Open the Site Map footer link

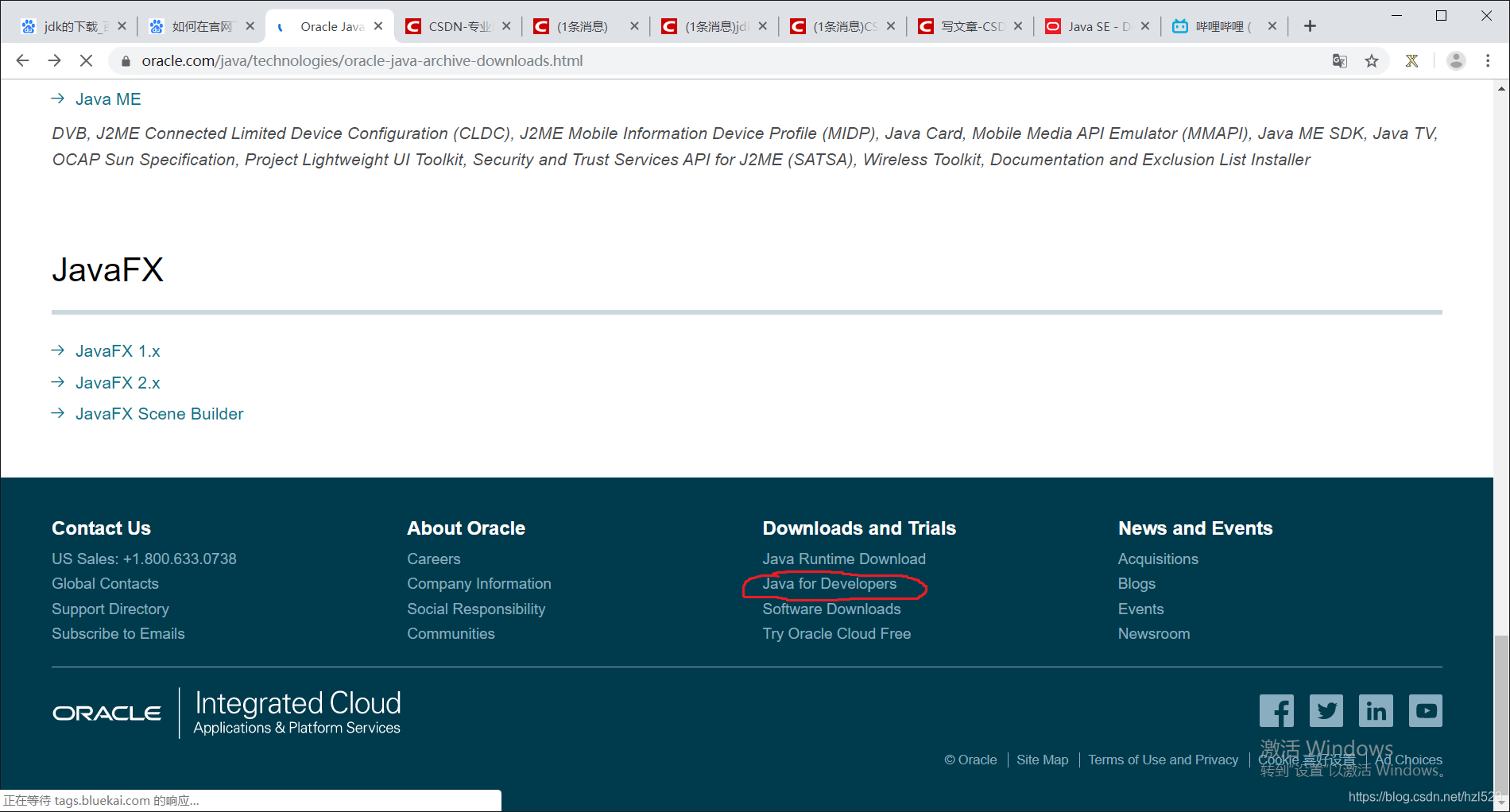1042,760
